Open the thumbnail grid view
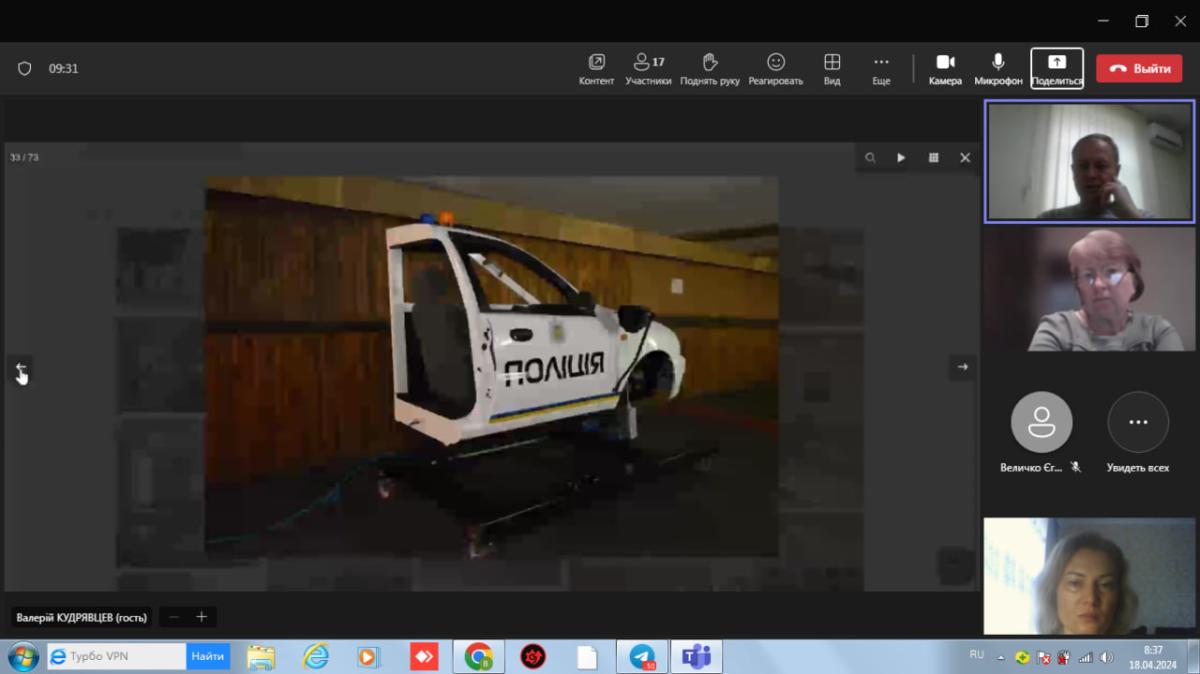 pyautogui.click(x=933, y=158)
